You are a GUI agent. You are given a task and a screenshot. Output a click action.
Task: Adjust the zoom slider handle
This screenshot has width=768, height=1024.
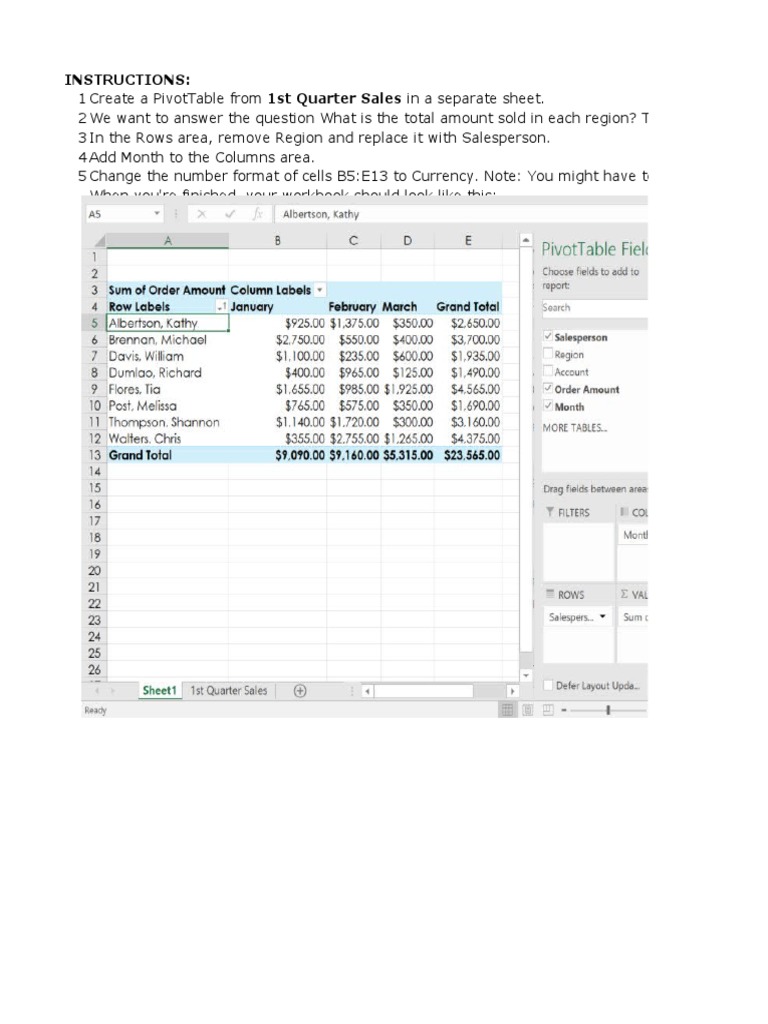(x=608, y=710)
